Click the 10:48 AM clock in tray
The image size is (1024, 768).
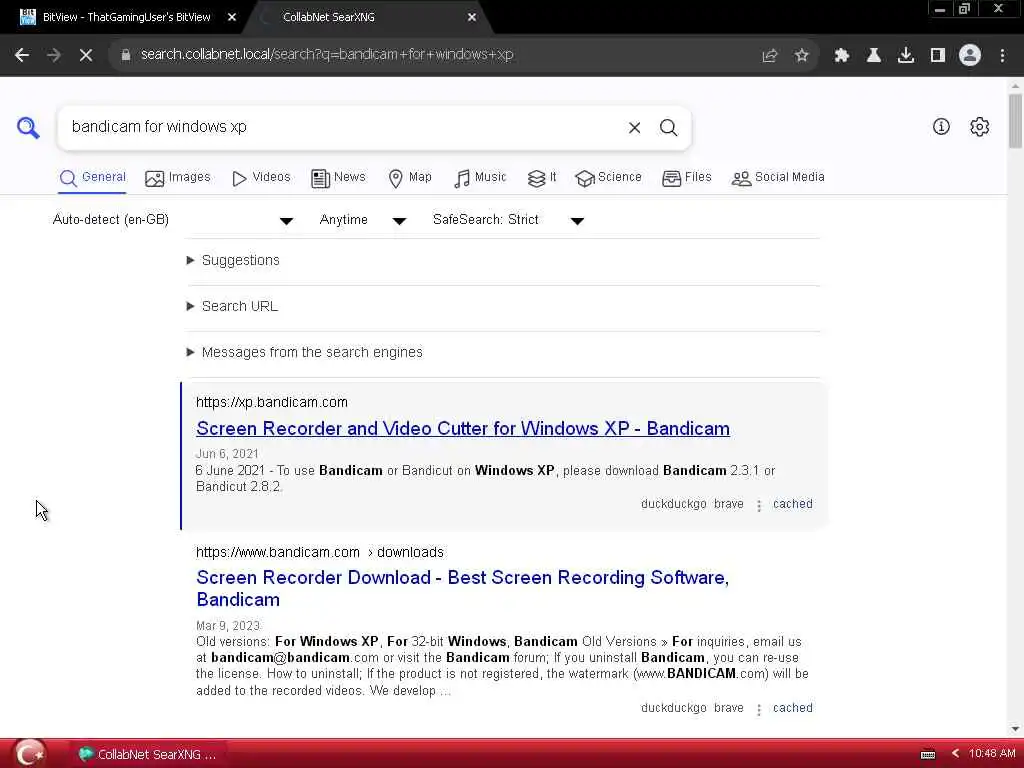[992, 754]
